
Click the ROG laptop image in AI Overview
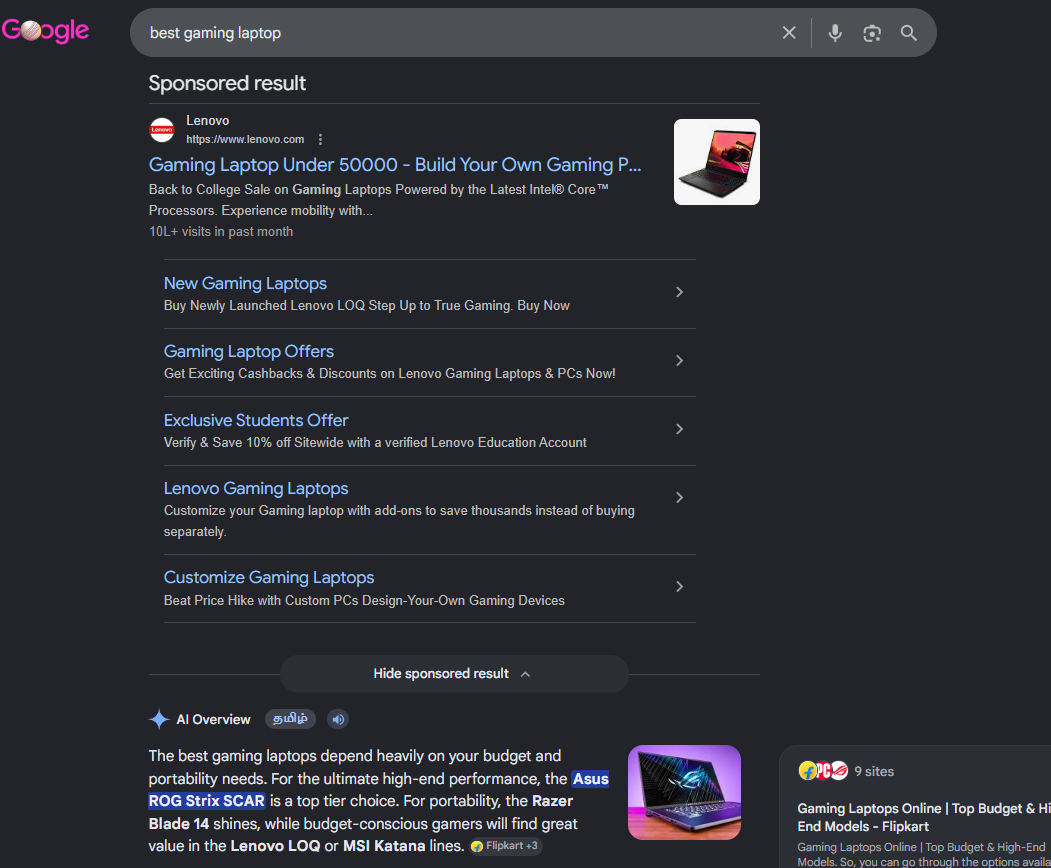684,792
